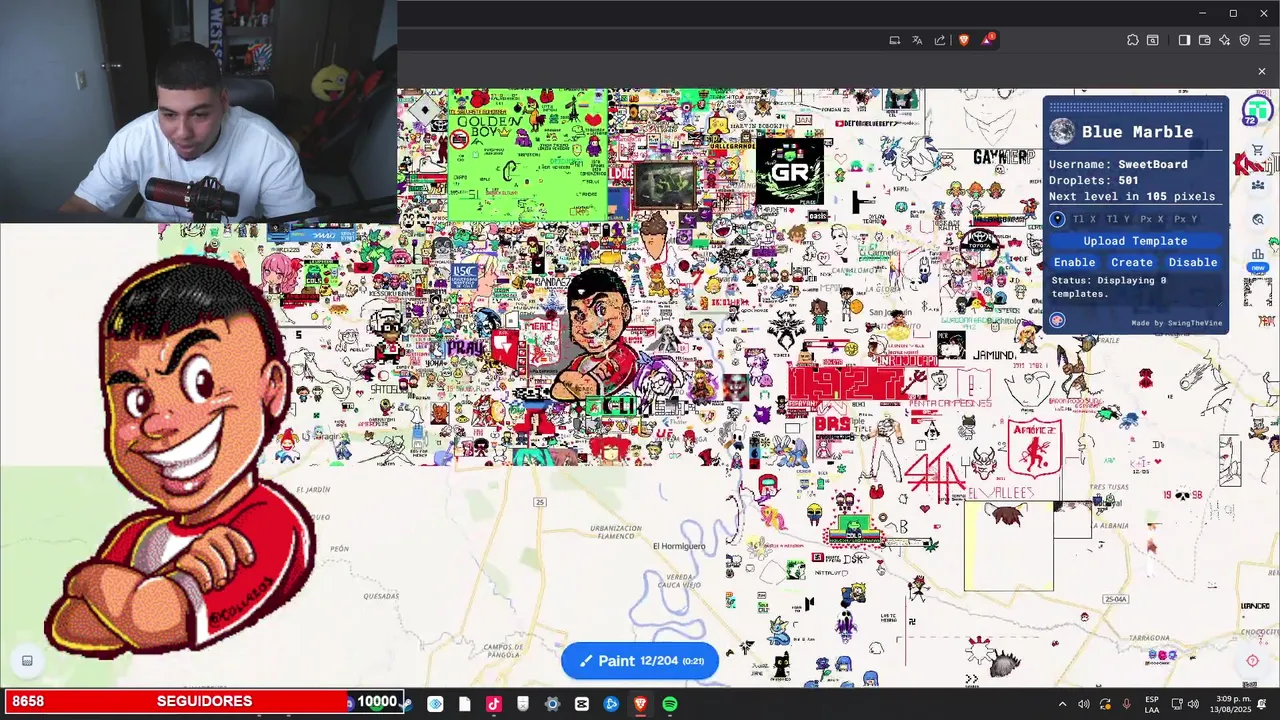Screen dimensions: 1280x720
Task: Click the red location target icon on the map
Action: (x=1252, y=660)
